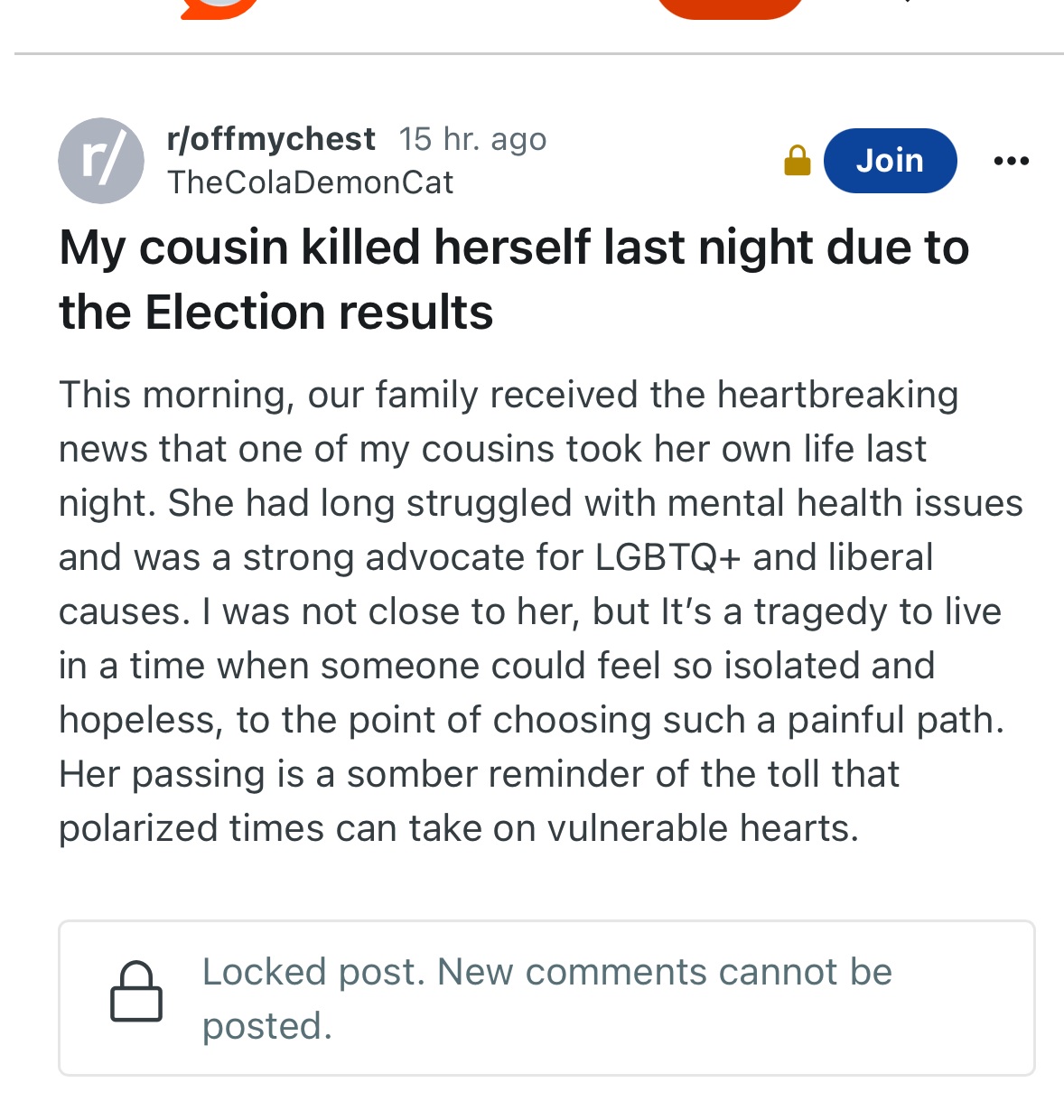The width and height of the screenshot is (1064, 1120).
Task: Open the r/offmychest subreddit link
Action: click(271, 139)
